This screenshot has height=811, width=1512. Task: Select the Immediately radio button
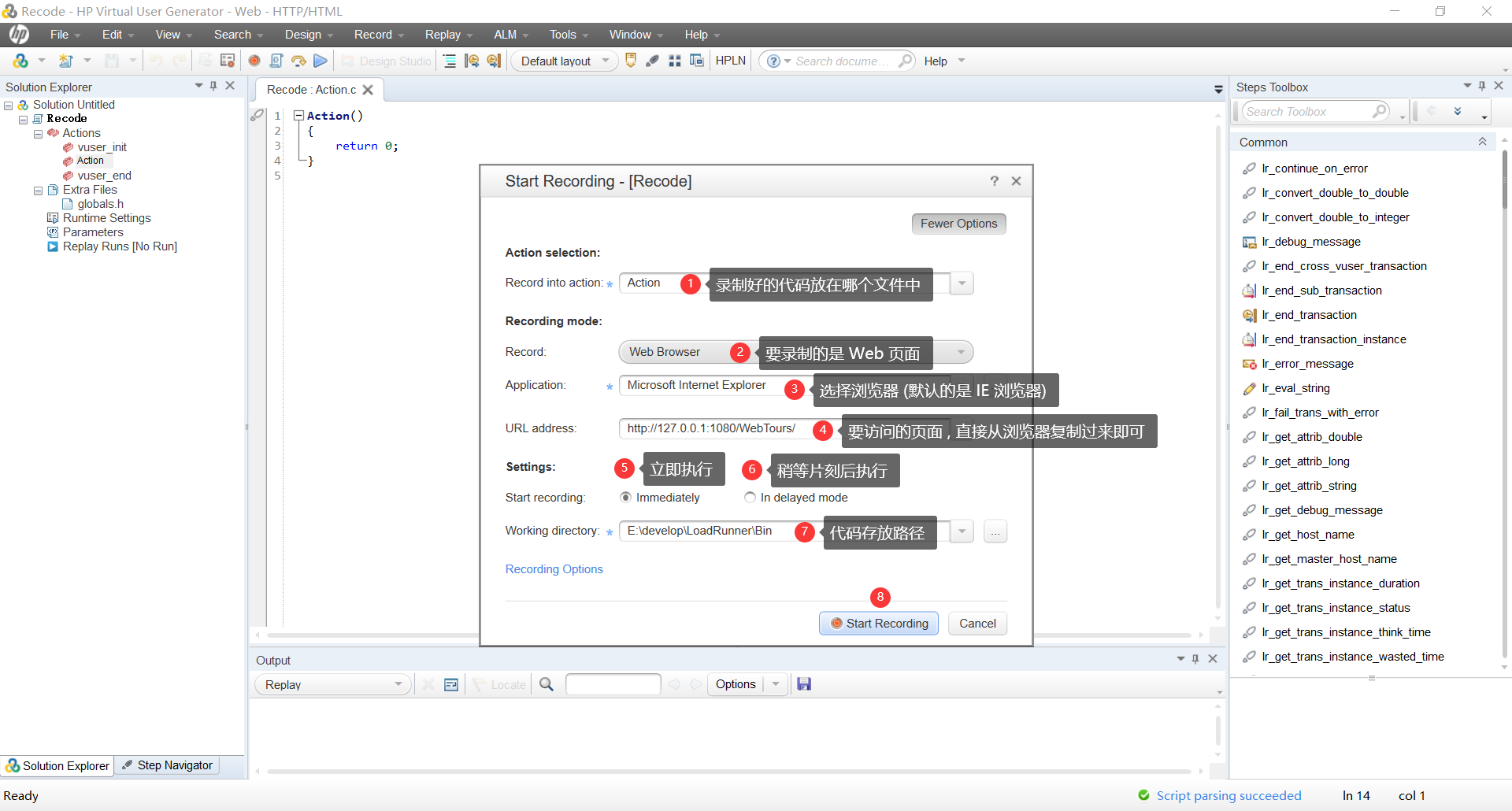tap(625, 498)
